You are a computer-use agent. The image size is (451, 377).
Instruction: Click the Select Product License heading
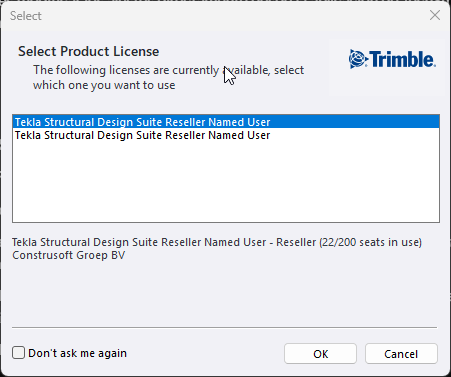tap(88, 51)
